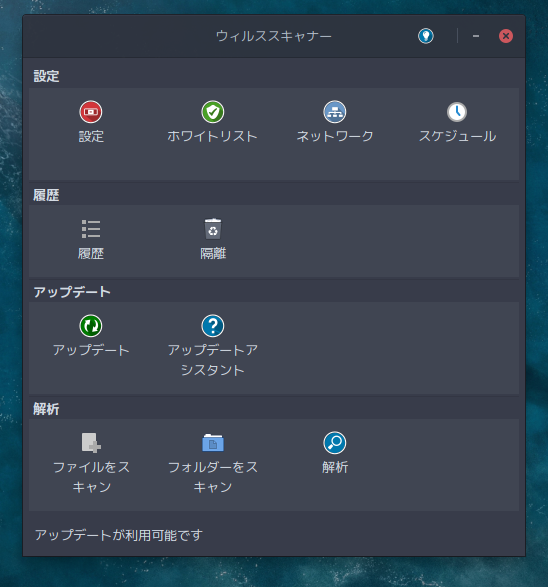Screen dimensions: 548x587
Task: Open the ネットワーク network icon
Action: [335, 112]
